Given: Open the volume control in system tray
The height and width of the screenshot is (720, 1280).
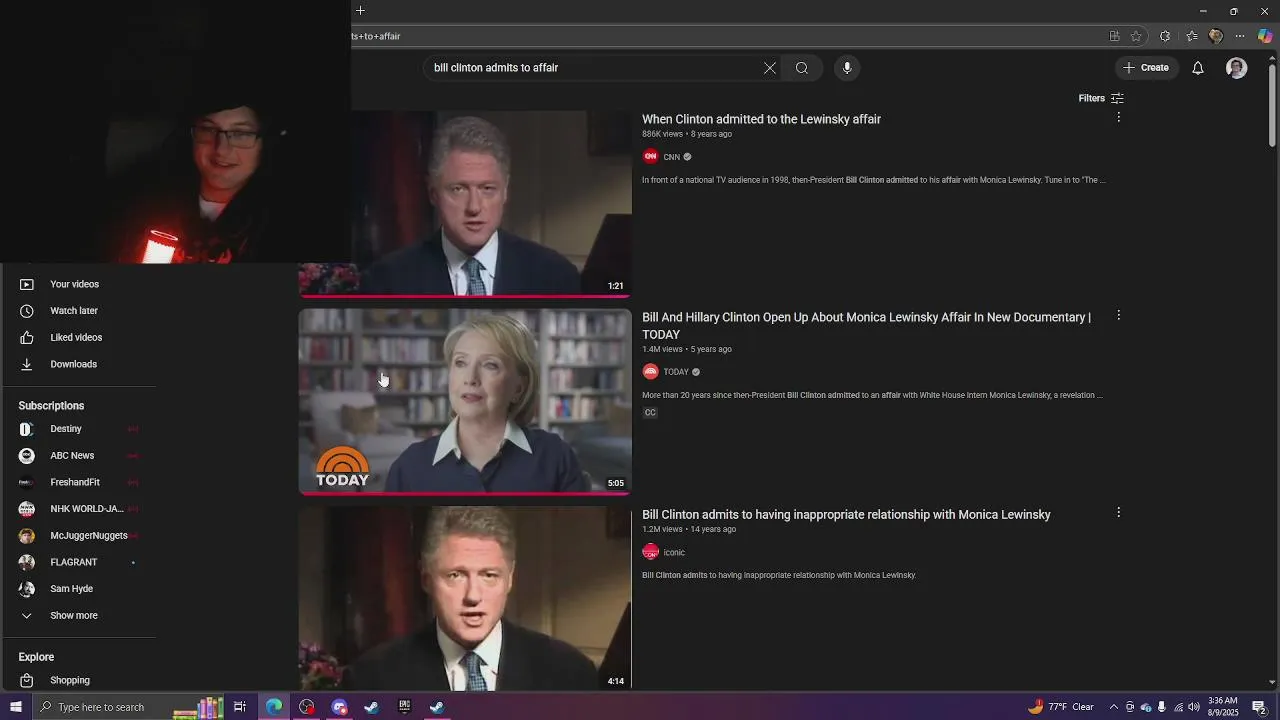Looking at the screenshot, I should [x=1194, y=707].
